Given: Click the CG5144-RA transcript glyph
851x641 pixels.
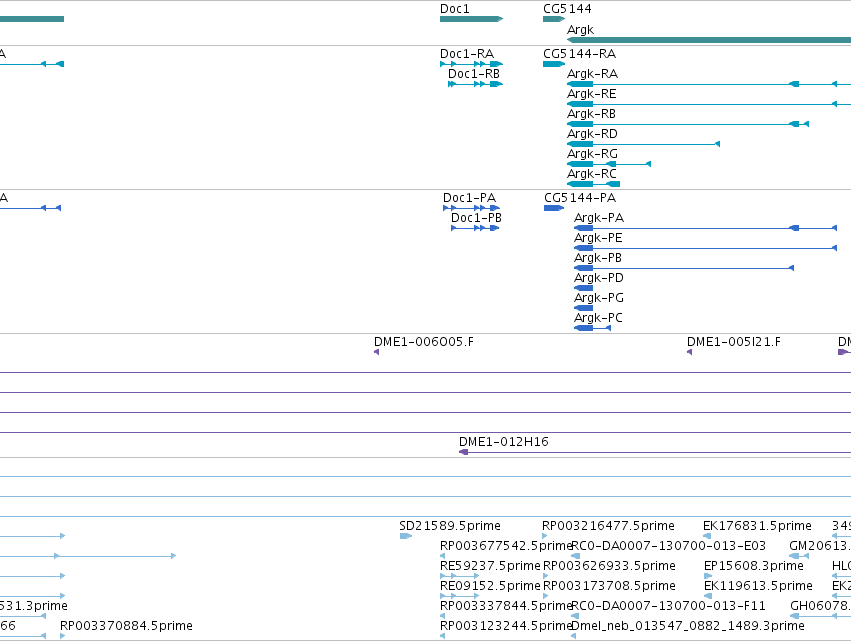Looking at the screenshot, I should click(x=554, y=64).
